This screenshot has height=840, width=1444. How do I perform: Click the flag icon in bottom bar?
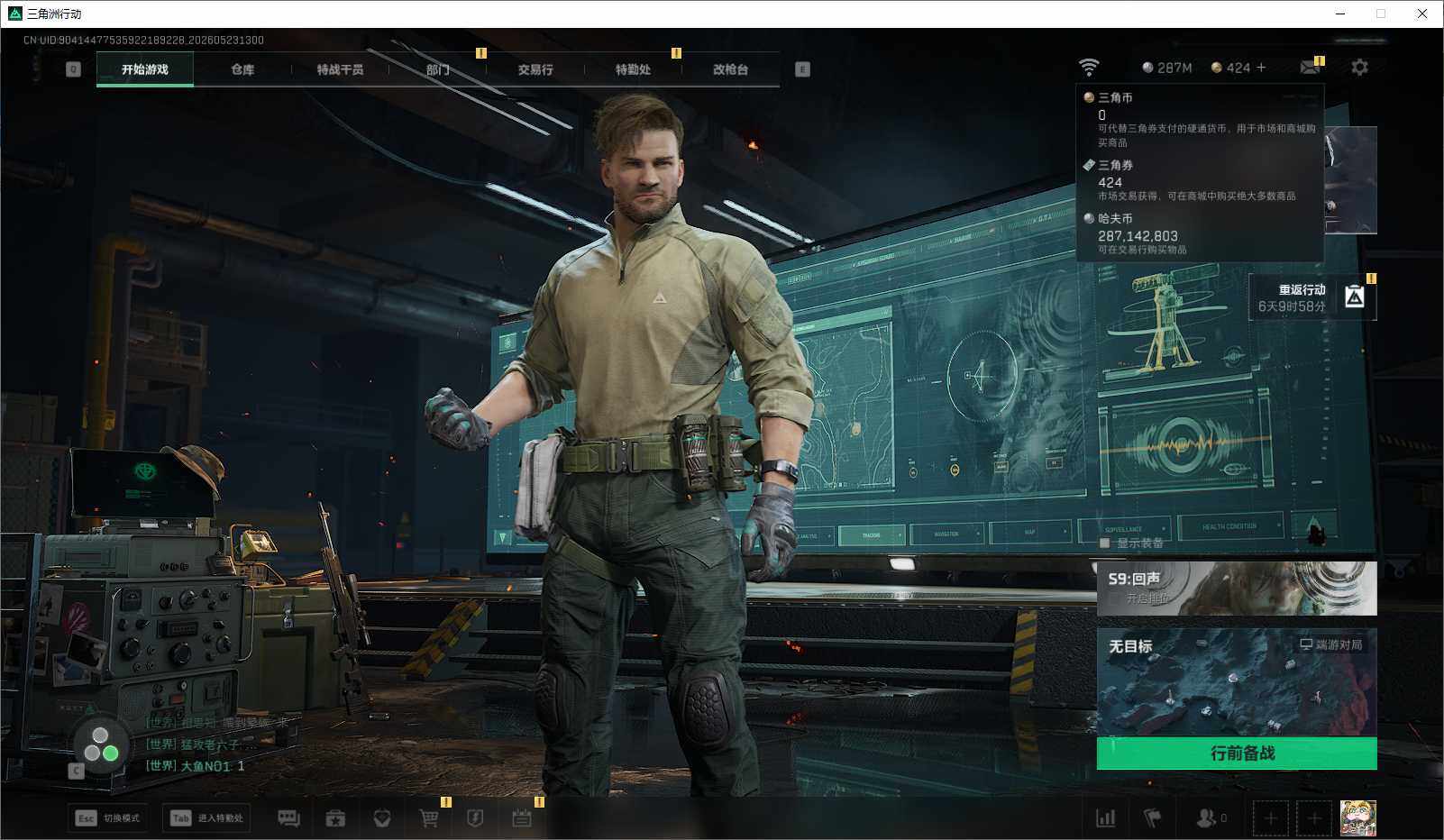coord(1152,817)
